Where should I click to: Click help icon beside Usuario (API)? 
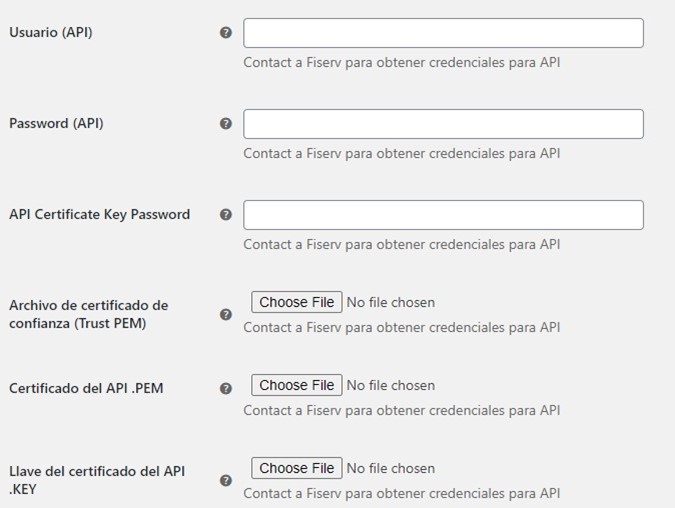click(x=226, y=33)
